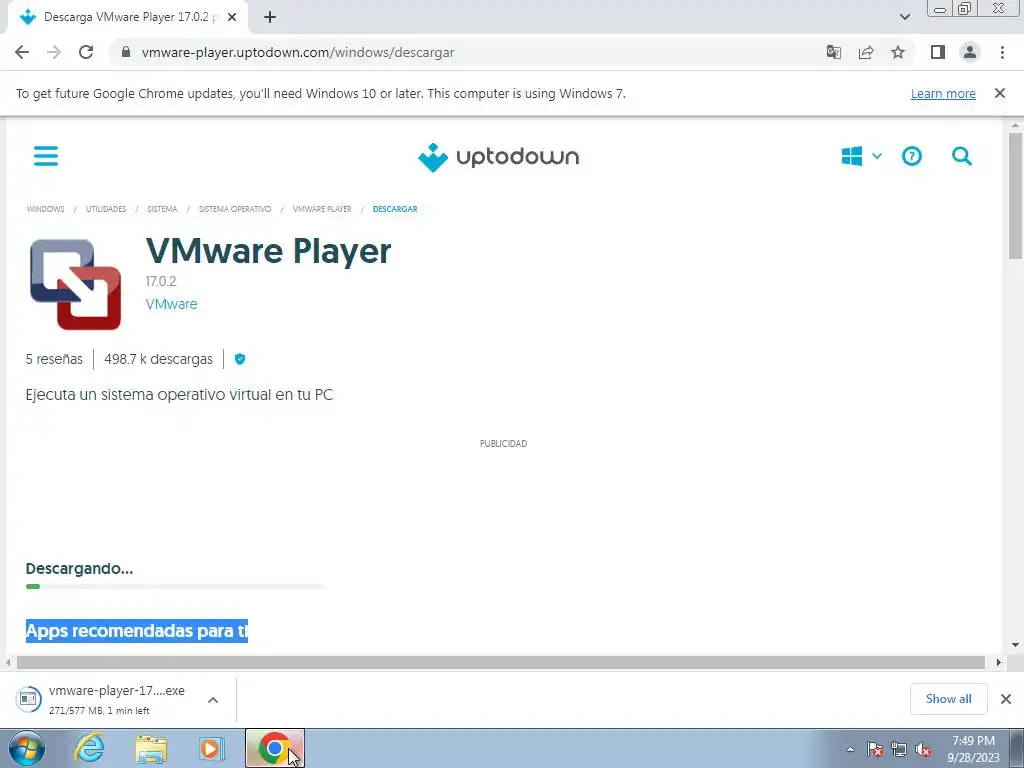The height and width of the screenshot is (768, 1024).
Task: Open the Learn more link
Action: pos(943,93)
